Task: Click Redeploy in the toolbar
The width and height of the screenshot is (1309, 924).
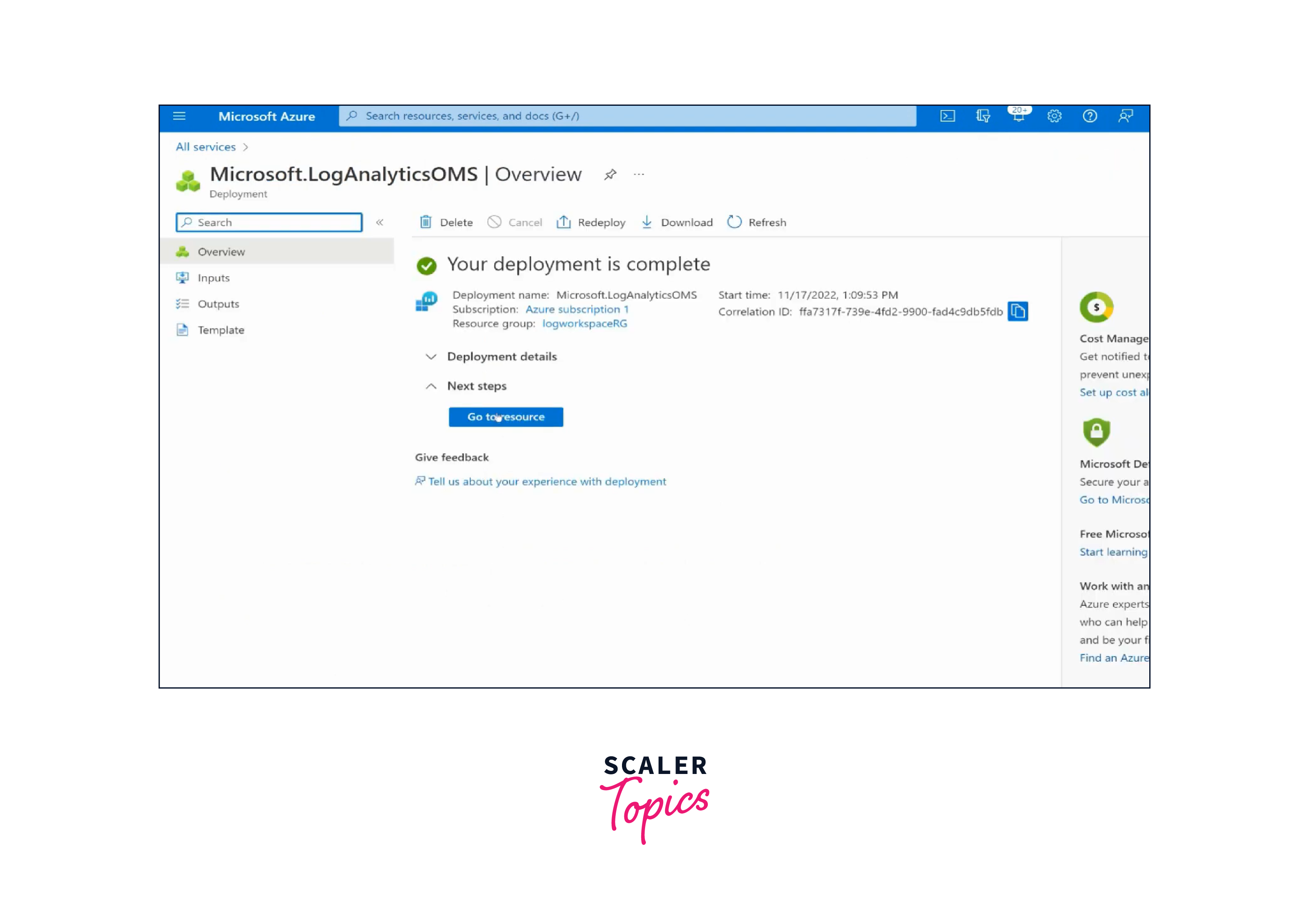Action: (591, 223)
